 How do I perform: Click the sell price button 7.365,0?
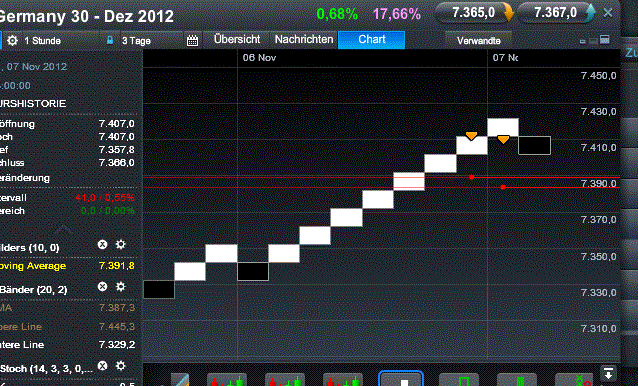click(474, 13)
